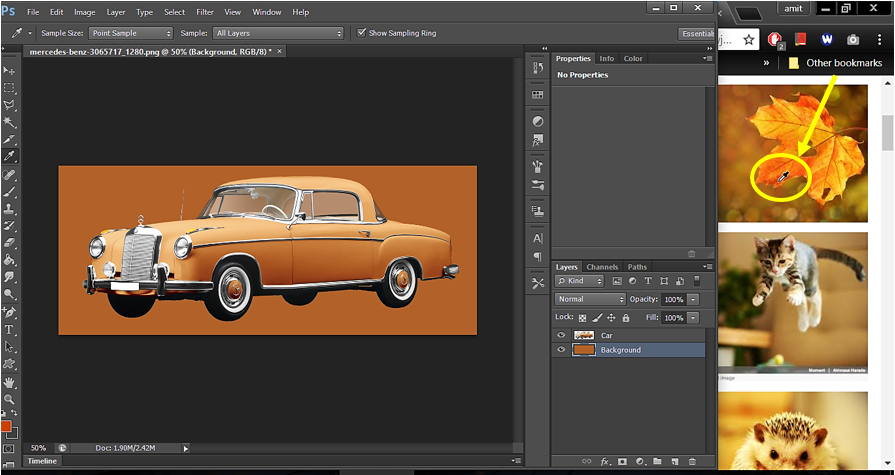Toggle lock all
This screenshot has height=475, width=895.
pyautogui.click(x=626, y=318)
